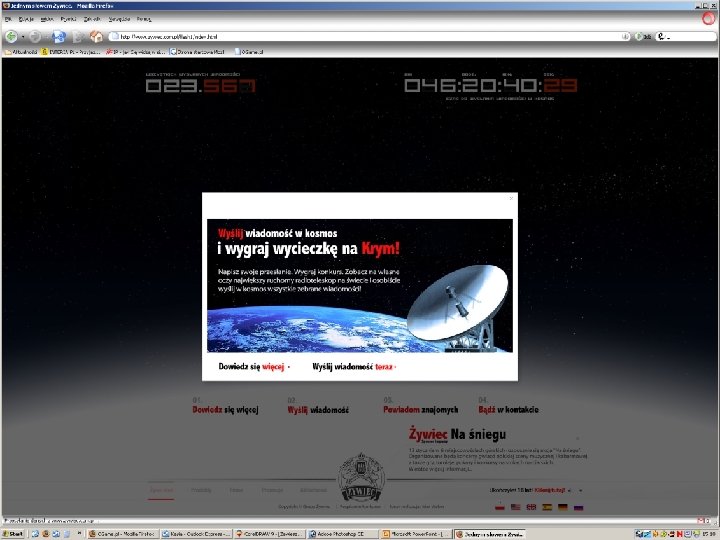Open the WP bookmark in bookmarks toolbar
The height and width of the screenshot is (540, 720).
point(135,52)
